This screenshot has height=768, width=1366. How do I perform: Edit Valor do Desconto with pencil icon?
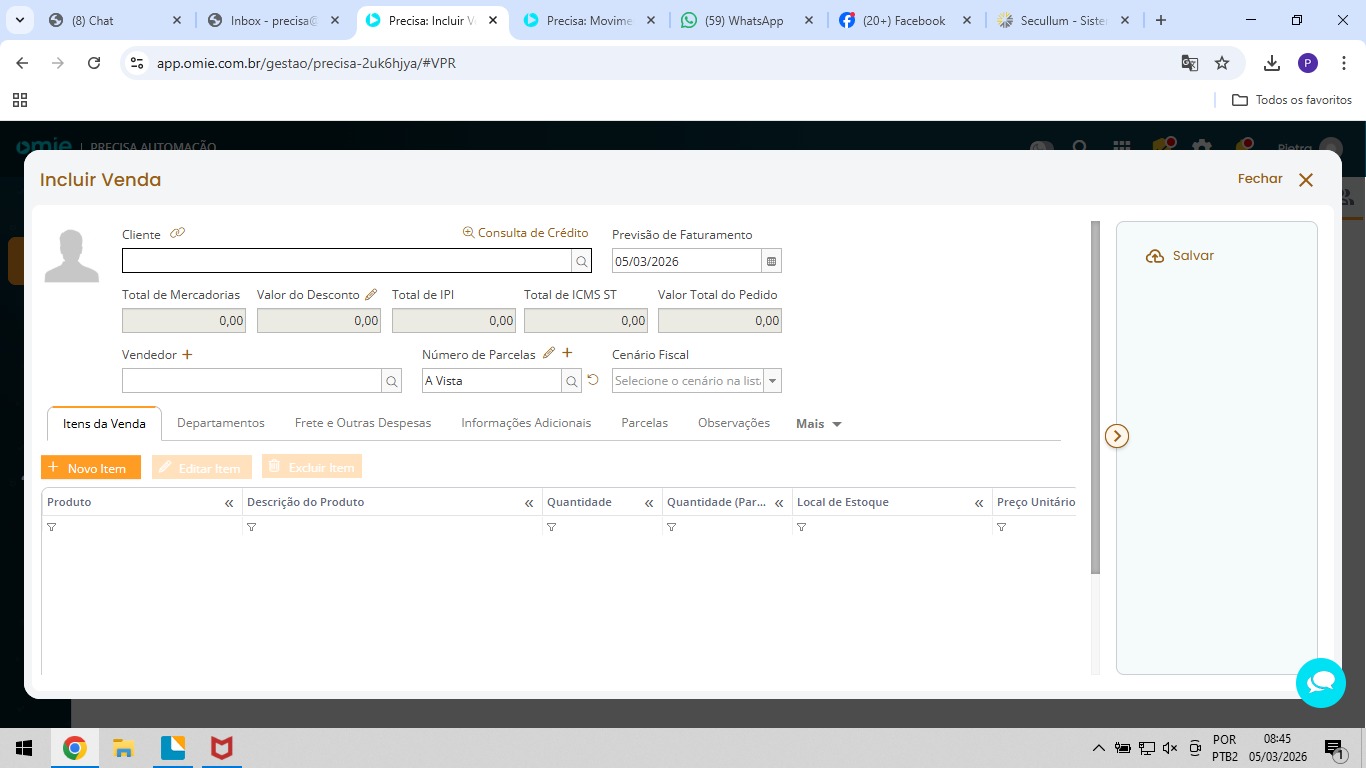coord(371,294)
